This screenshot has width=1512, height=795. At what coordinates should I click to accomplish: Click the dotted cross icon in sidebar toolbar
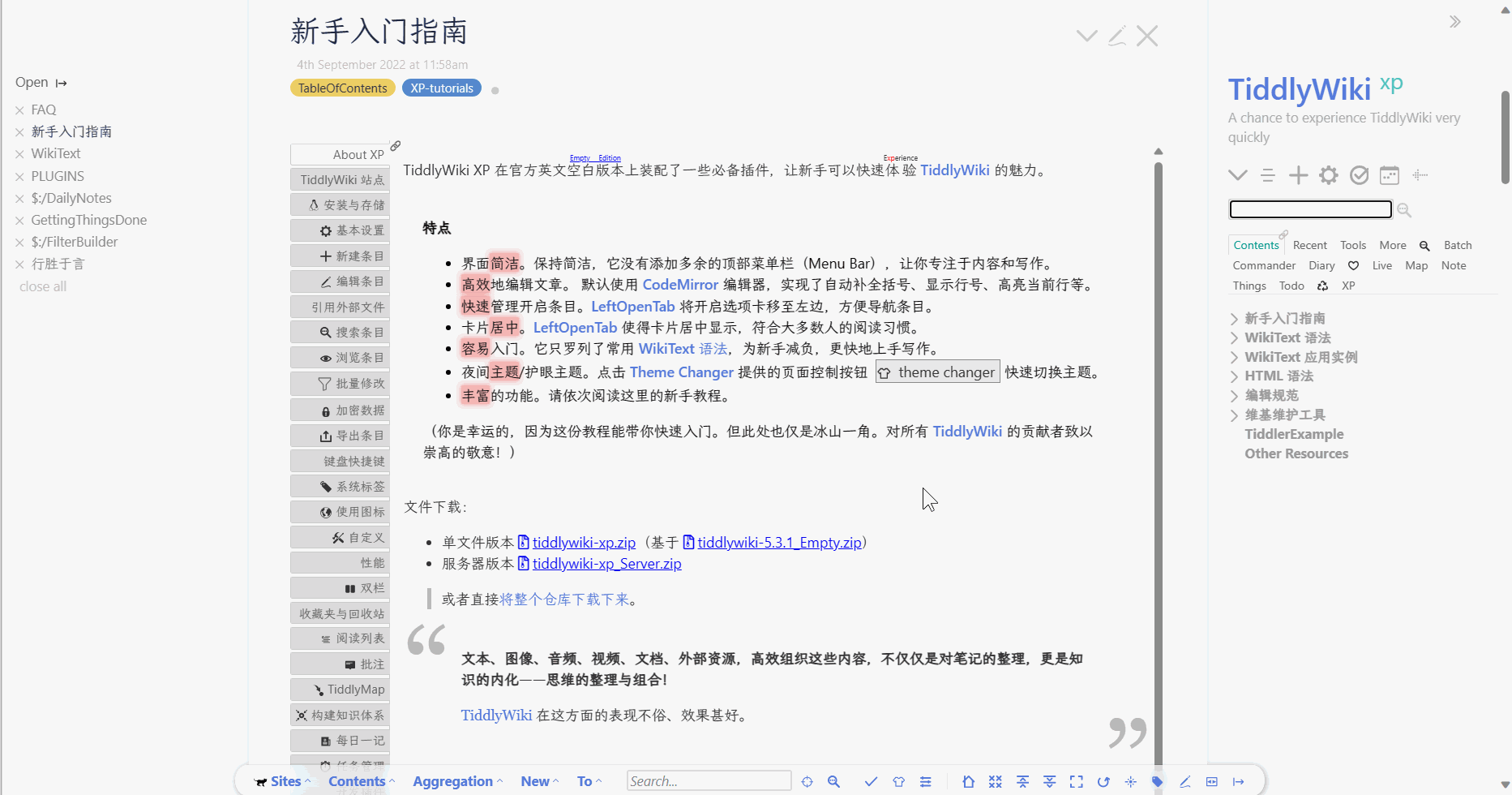(x=1420, y=175)
